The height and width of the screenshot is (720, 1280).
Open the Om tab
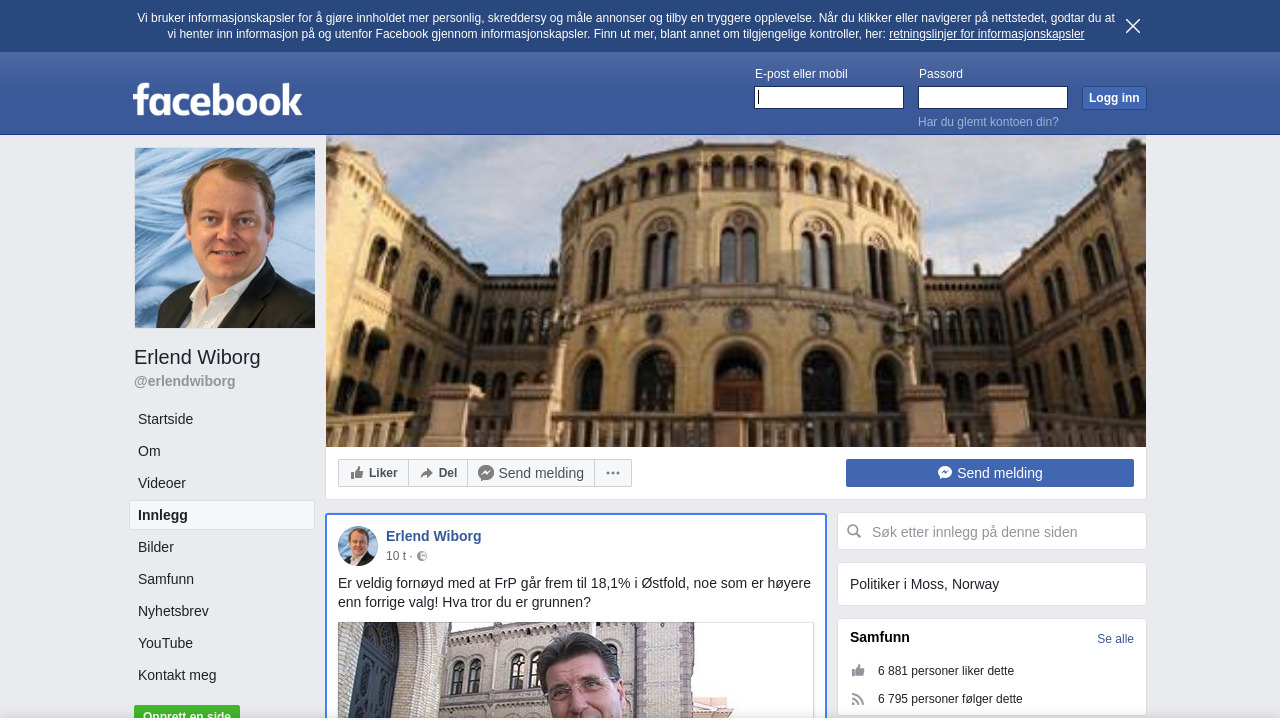coord(222,451)
